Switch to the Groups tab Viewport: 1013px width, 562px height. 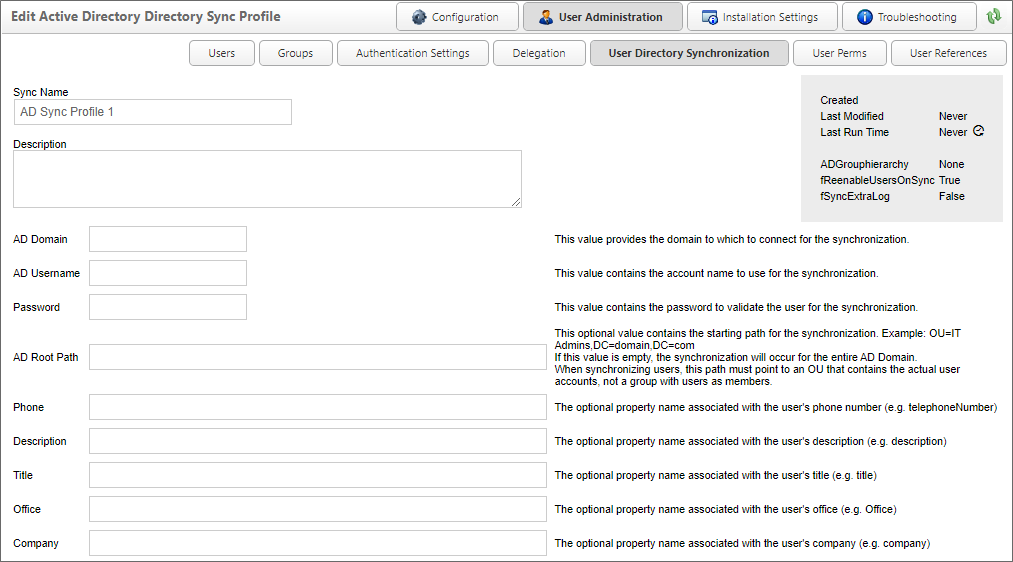click(x=295, y=53)
